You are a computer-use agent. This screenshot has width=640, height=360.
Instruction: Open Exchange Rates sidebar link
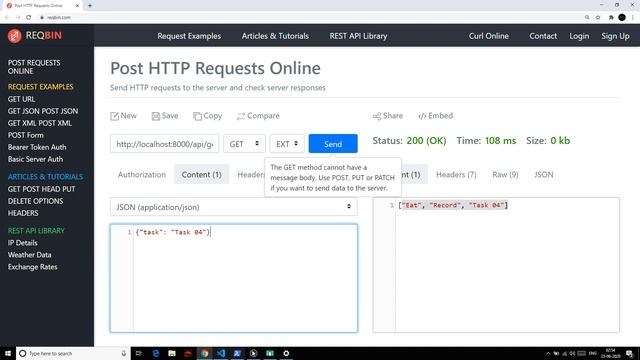tap(32, 267)
